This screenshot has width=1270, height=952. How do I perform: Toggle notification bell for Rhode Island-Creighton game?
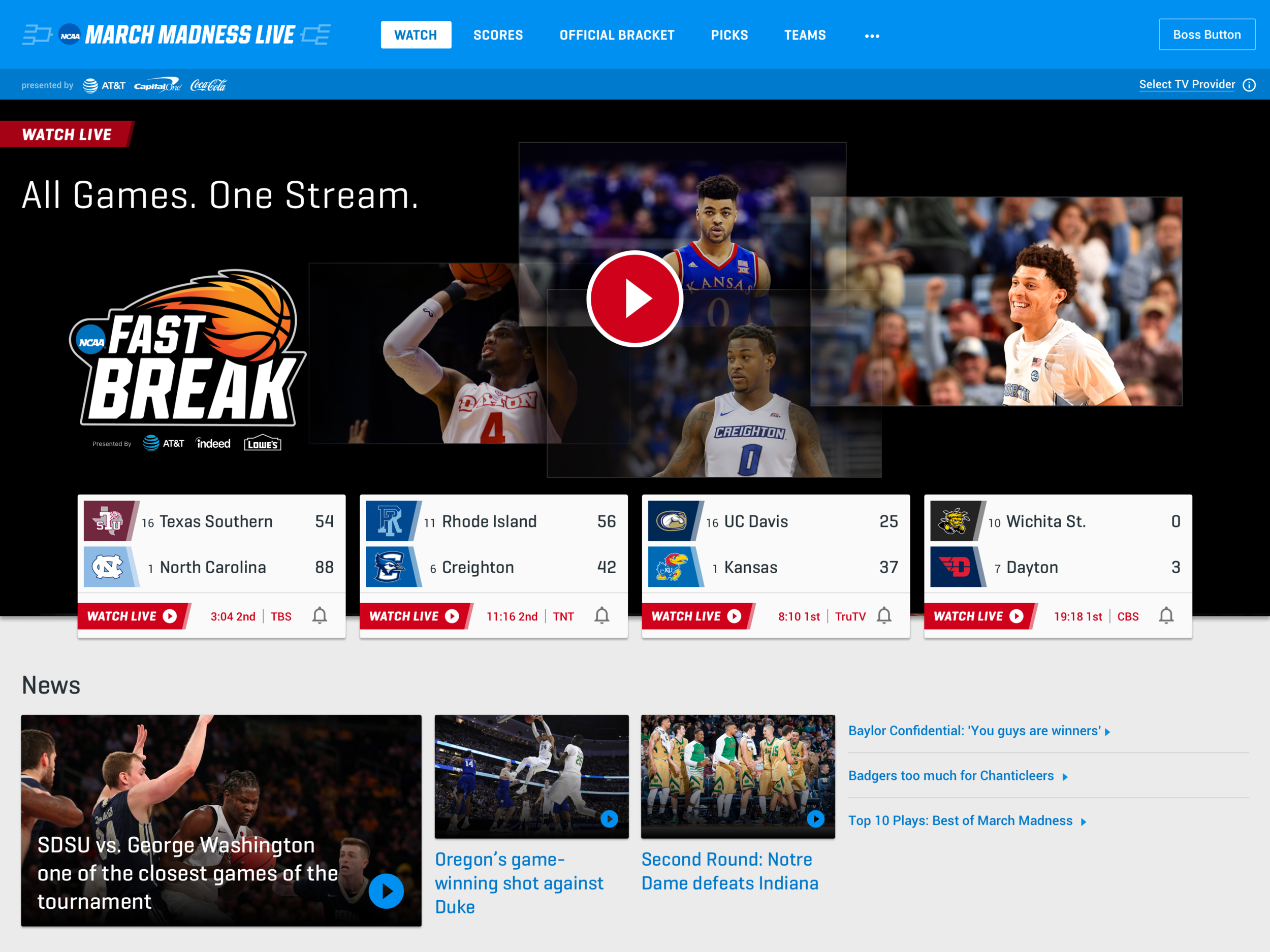[601, 616]
